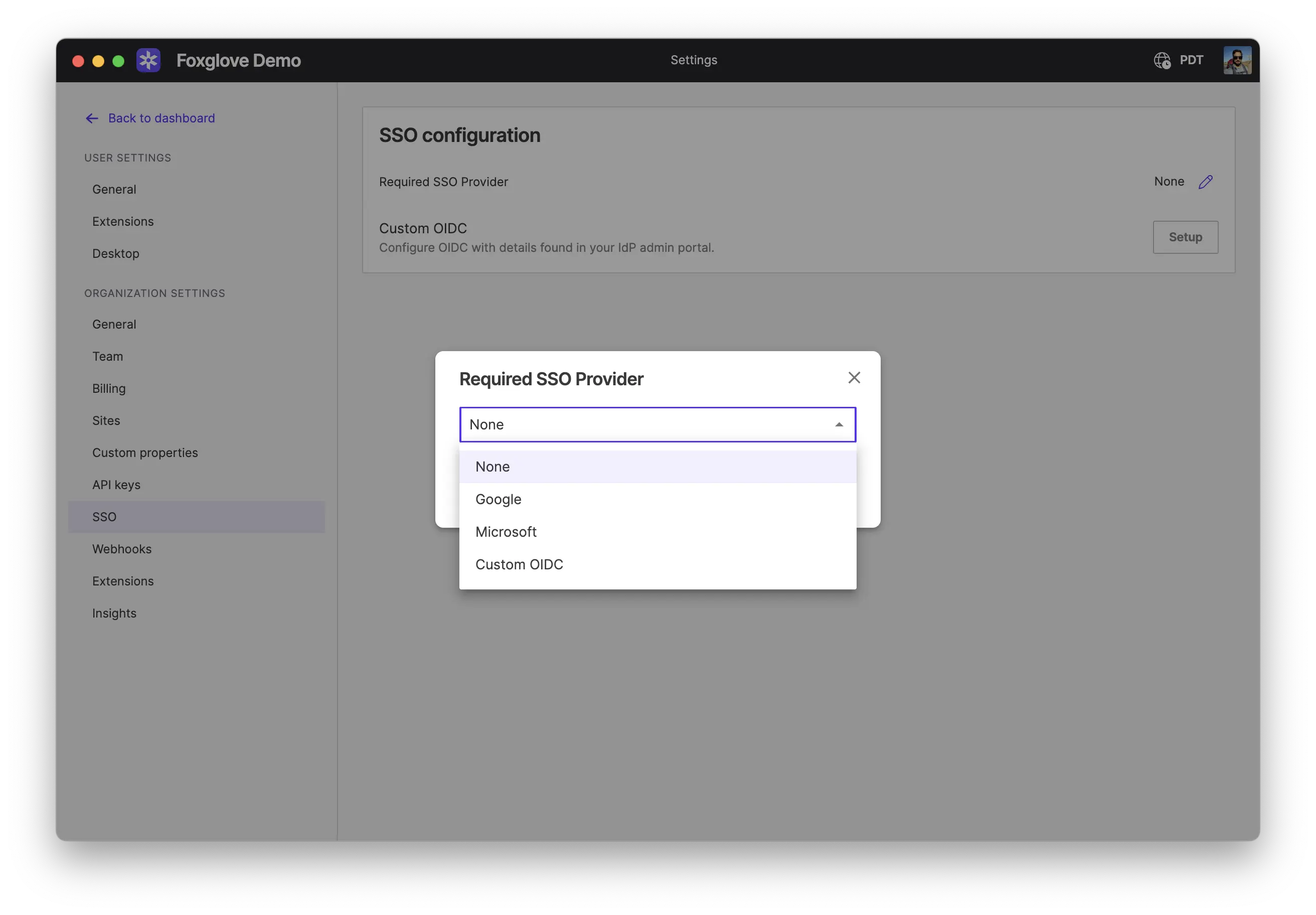1316x915 pixels.
Task: Click the Foxglove app logo
Action: click(148, 60)
